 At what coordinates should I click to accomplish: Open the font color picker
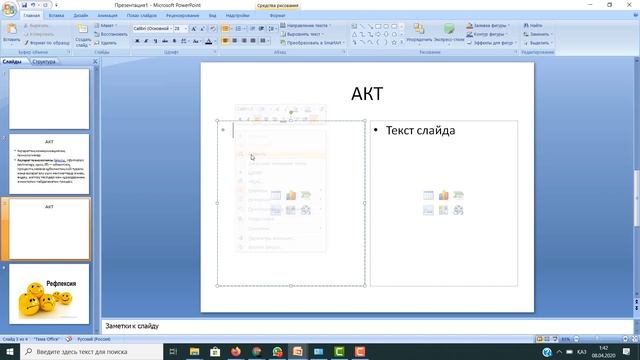pyautogui.click(x=210, y=41)
